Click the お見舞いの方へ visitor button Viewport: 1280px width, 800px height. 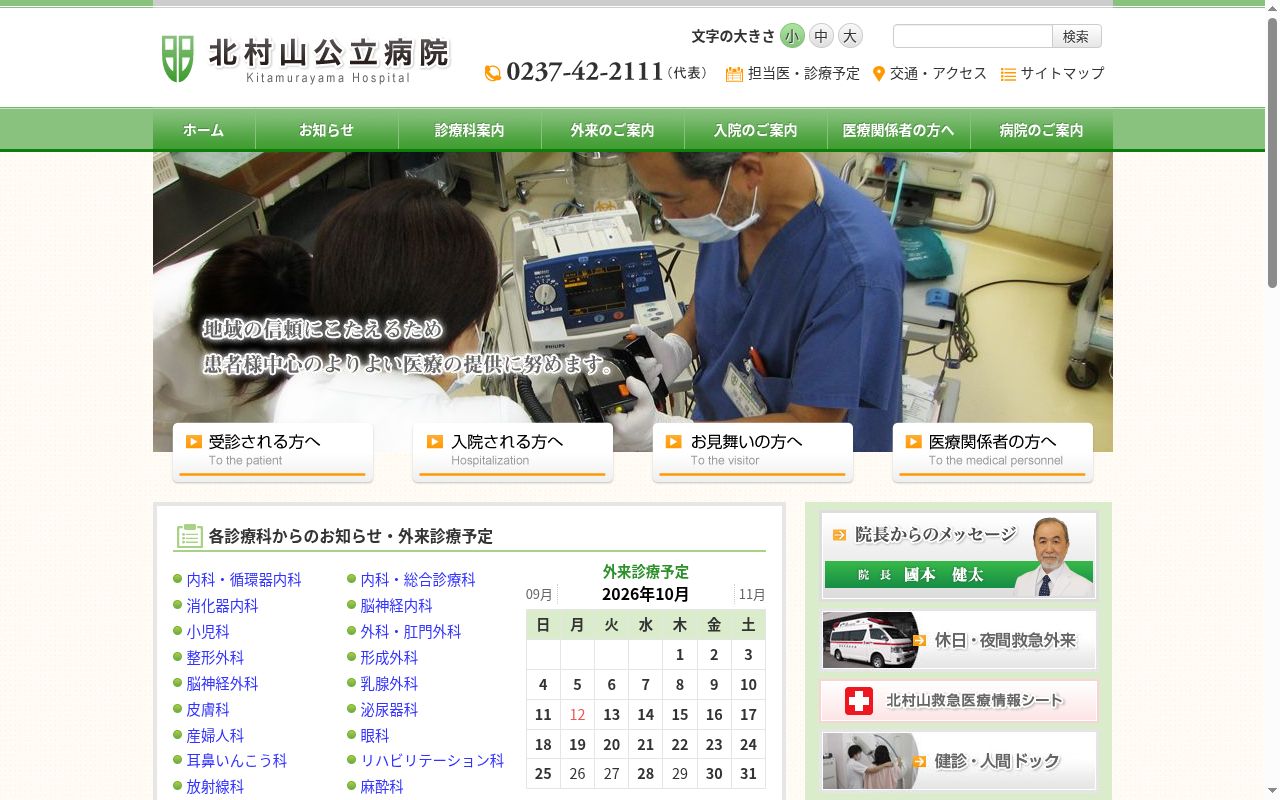coord(753,452)
